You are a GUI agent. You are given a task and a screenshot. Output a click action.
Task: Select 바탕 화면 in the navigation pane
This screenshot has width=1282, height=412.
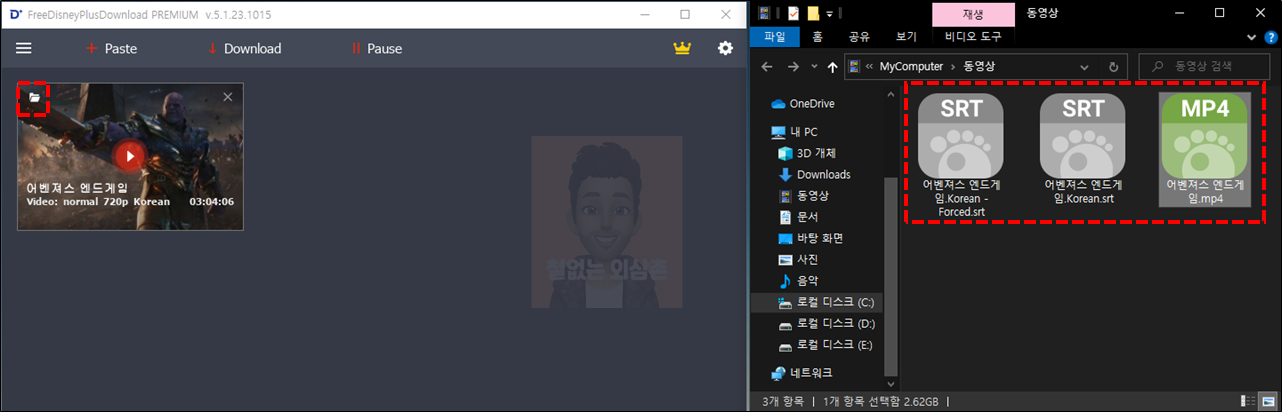tap(810, 238)
